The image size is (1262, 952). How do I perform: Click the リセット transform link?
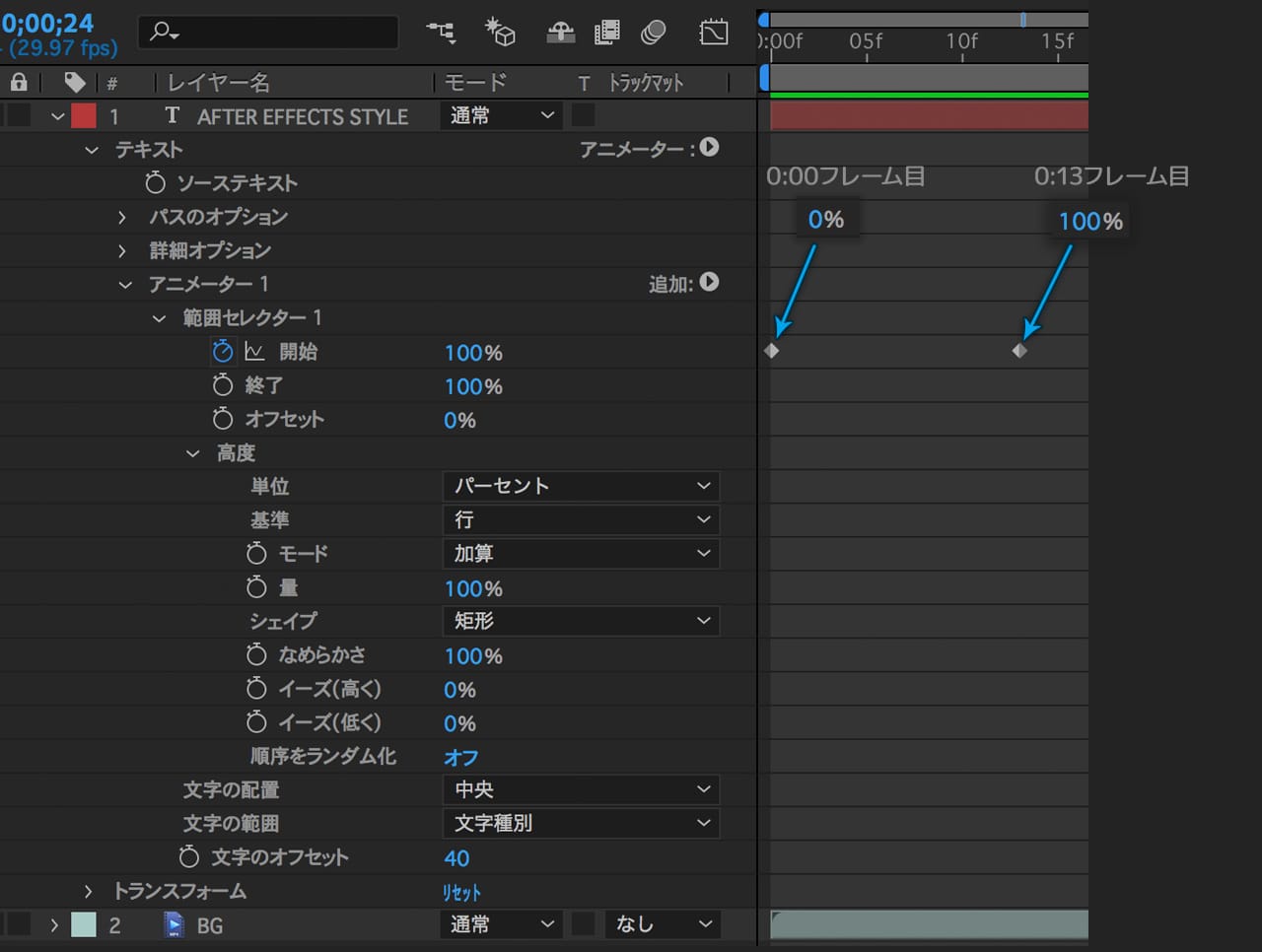[461, 893]
